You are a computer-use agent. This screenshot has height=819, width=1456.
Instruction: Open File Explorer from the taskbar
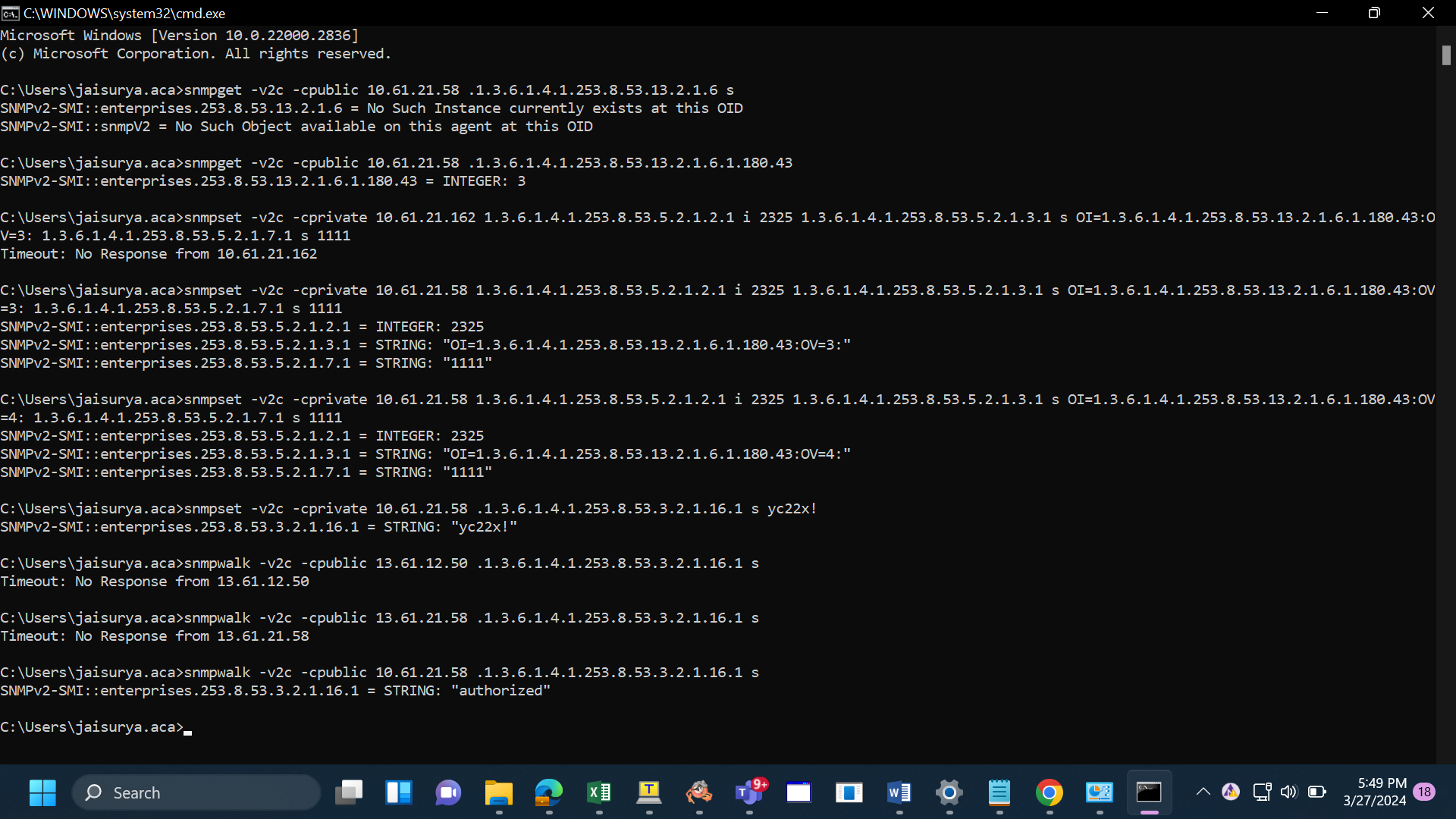(498, 792)
